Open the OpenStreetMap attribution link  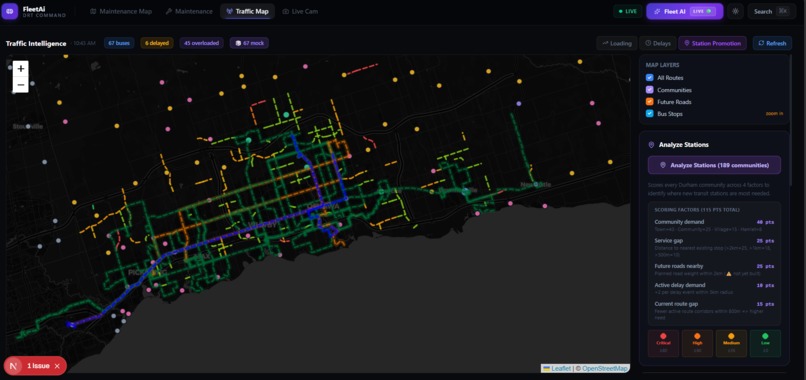point(604,368)
